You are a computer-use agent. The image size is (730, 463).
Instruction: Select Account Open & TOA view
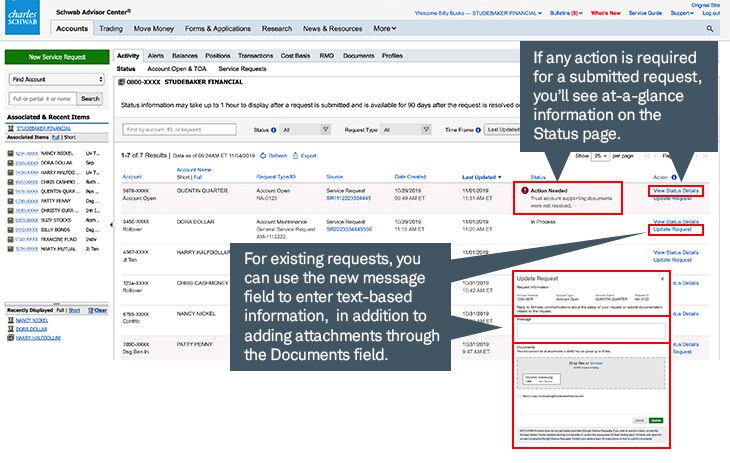[x=177, y=68]
